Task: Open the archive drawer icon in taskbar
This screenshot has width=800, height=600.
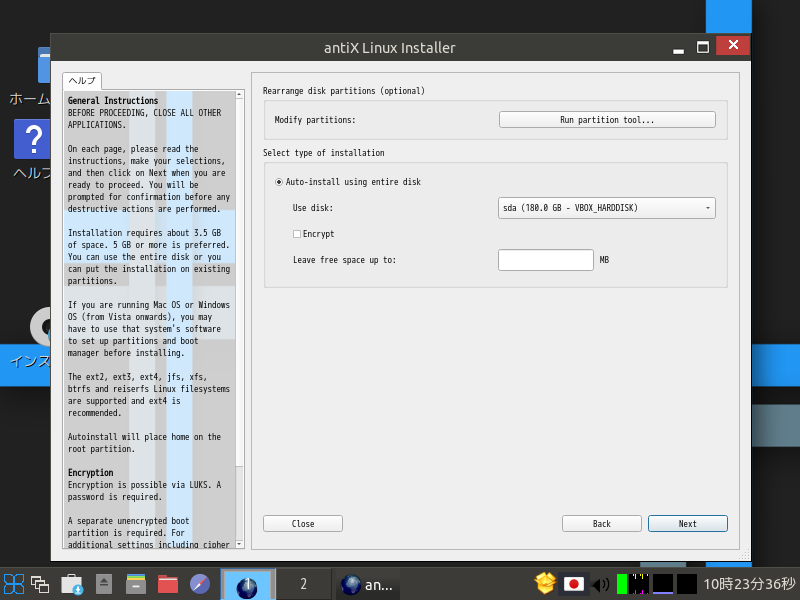Action: click(136, 584)
